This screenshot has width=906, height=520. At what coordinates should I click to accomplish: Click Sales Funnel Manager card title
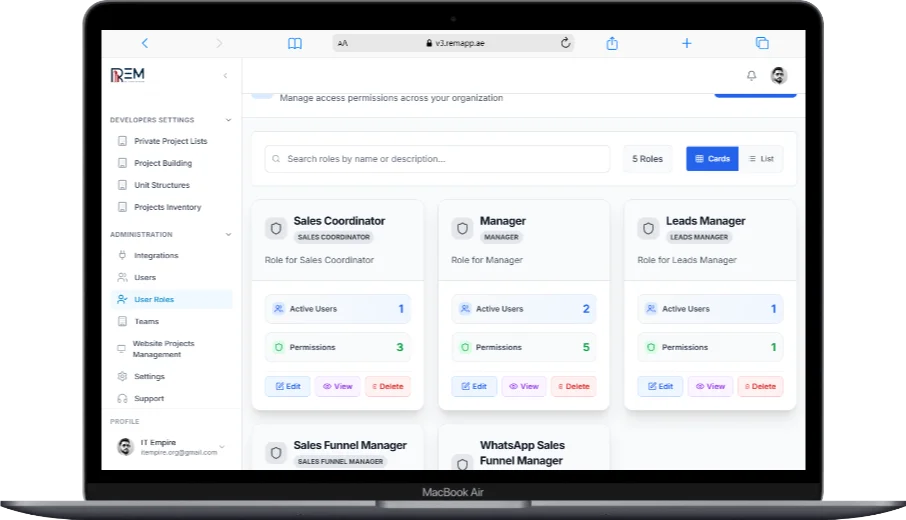click(350, 445)
